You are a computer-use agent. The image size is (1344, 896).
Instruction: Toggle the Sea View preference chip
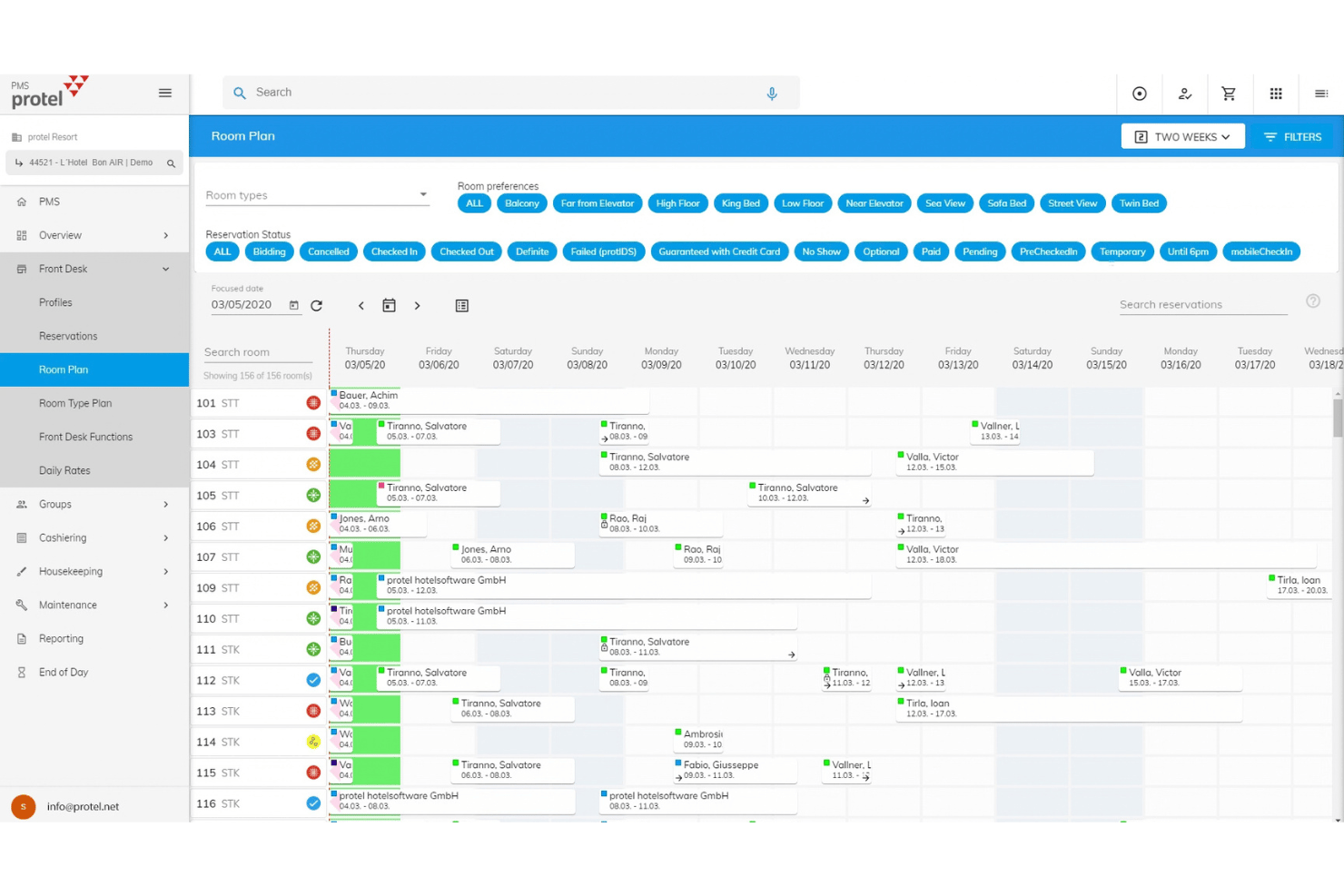945,203
